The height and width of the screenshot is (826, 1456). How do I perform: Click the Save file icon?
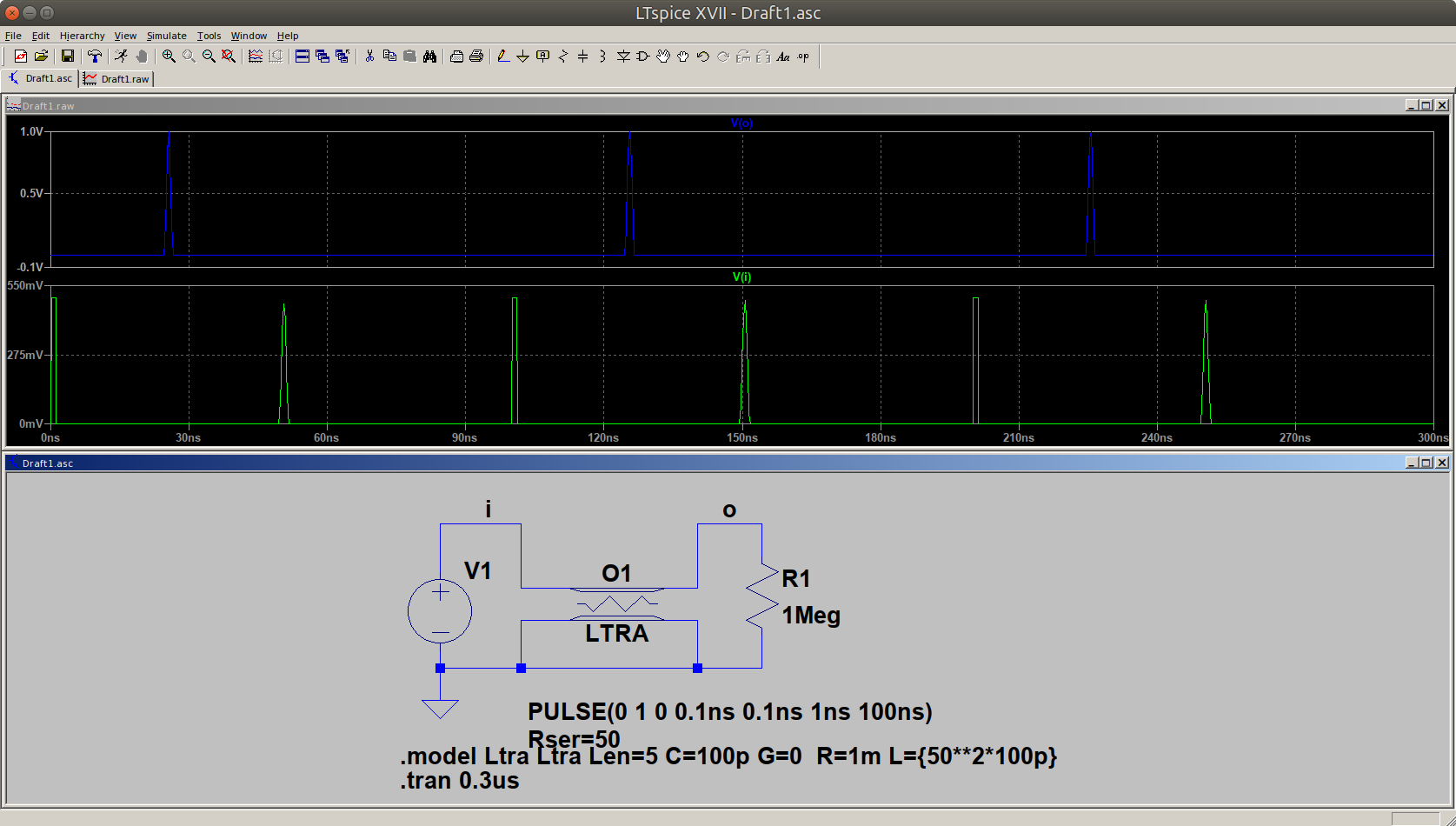[67, 57]
